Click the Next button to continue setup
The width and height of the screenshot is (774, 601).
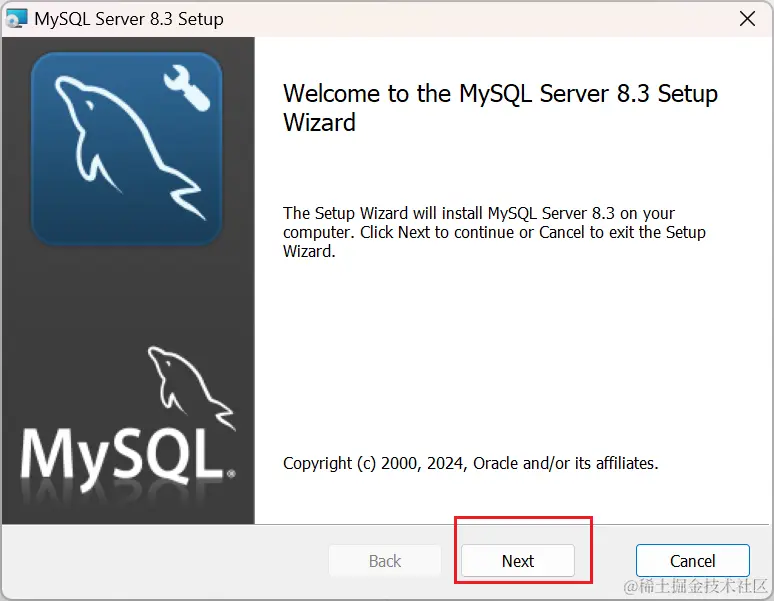(x=518, y=561)
